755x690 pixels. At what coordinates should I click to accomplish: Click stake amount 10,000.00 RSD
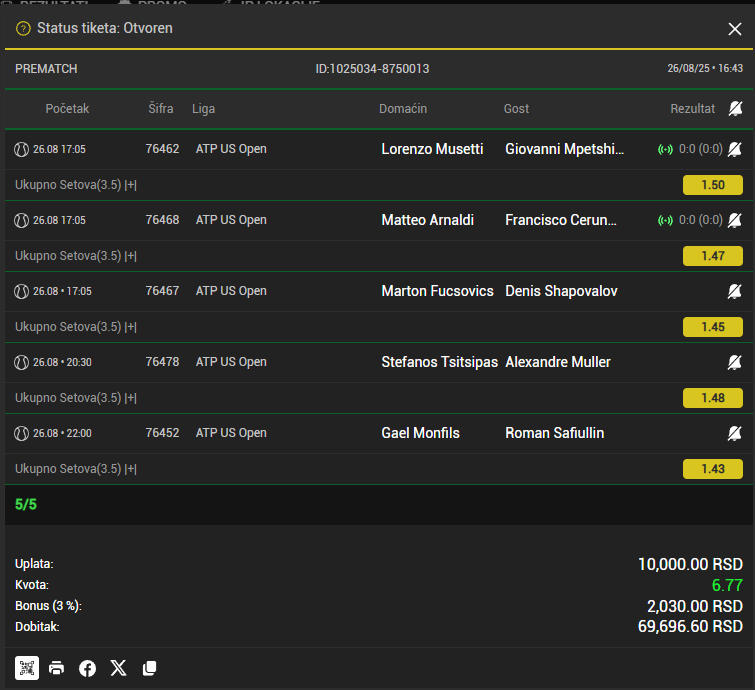point(690,564)
